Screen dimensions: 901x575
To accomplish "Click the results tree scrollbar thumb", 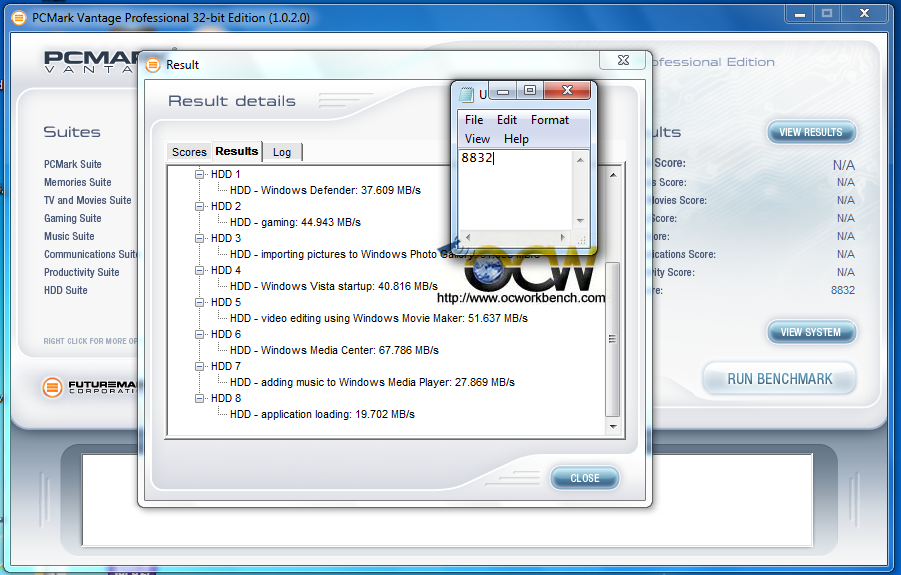I will point(613,339).
